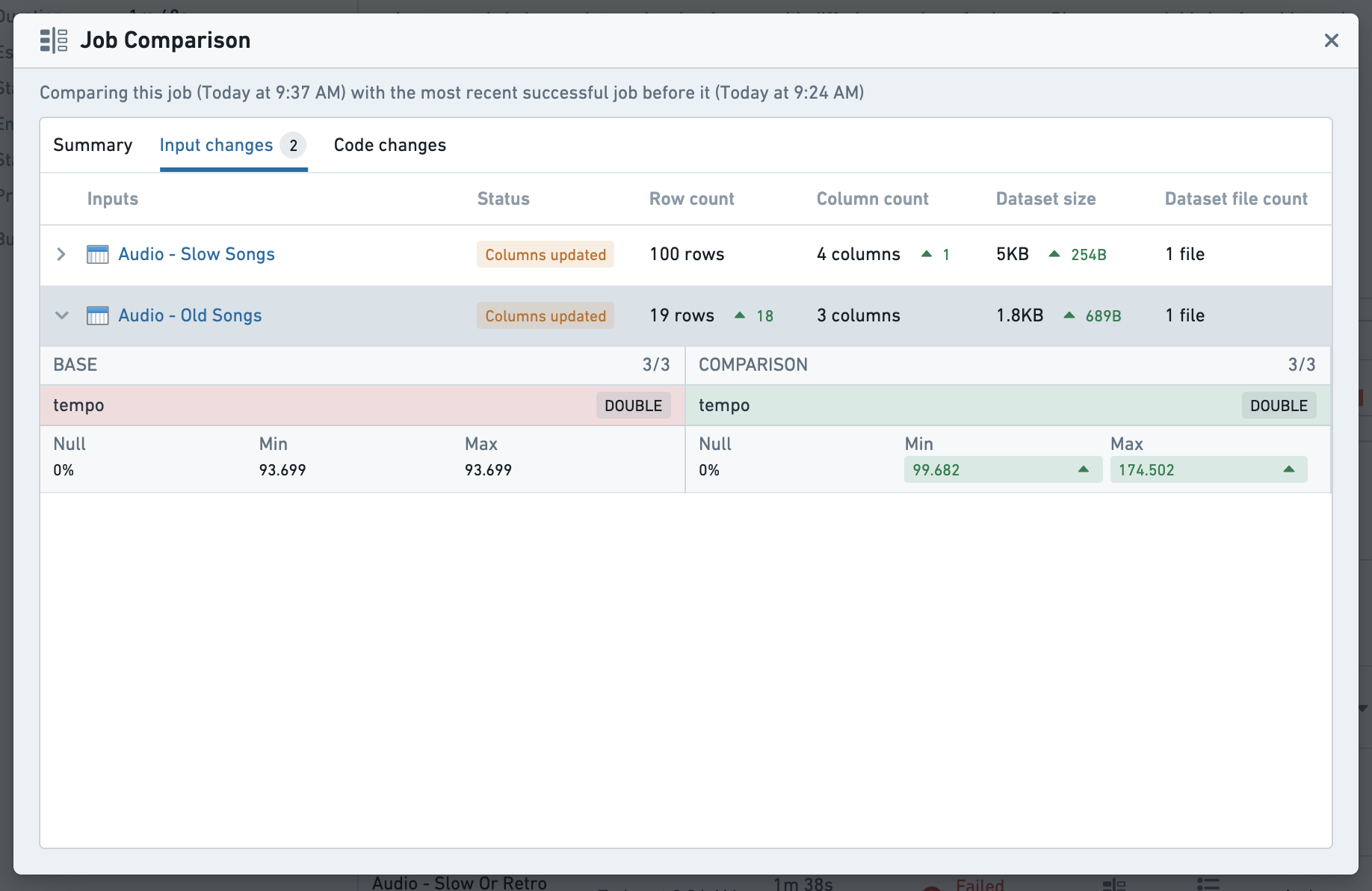Open the Code changes tab

(x=390, y=145)
